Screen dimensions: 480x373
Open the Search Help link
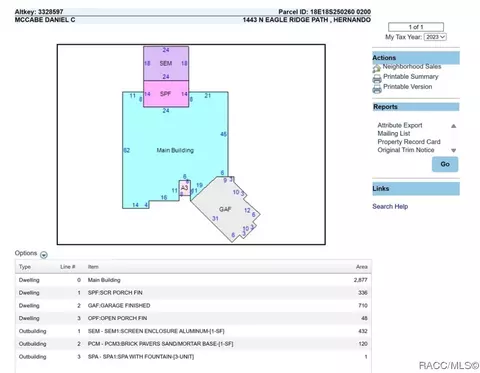pos(390,206)
